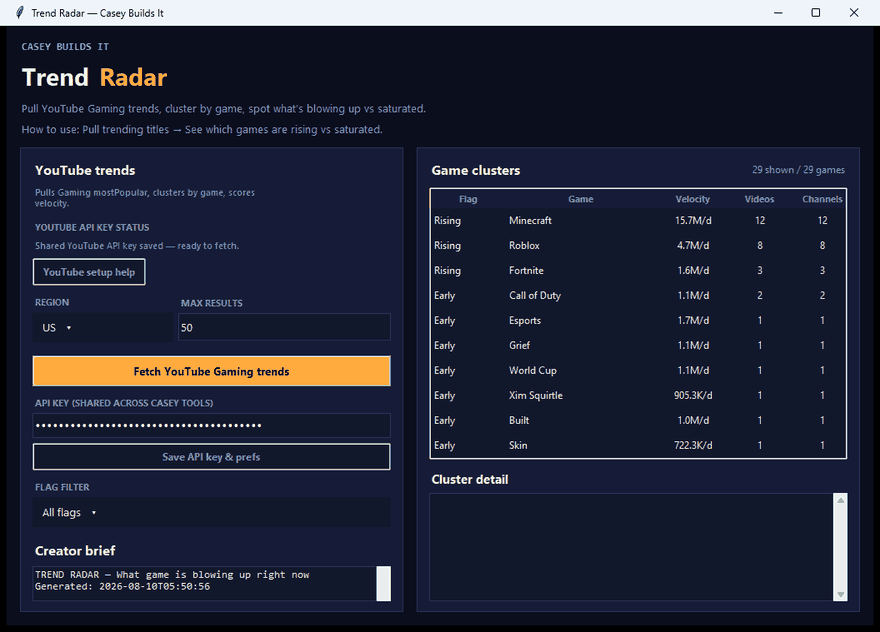Close the Trend Radar window
This screenshot has width=880, height=632.
tap(854, 12)
